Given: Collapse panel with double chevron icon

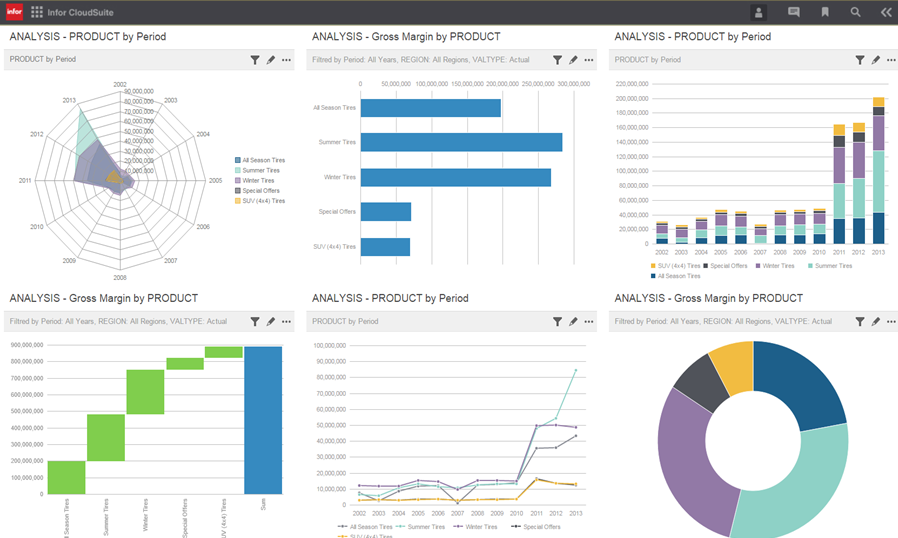Looking at the screenshot, I should (x=886, y=12).
